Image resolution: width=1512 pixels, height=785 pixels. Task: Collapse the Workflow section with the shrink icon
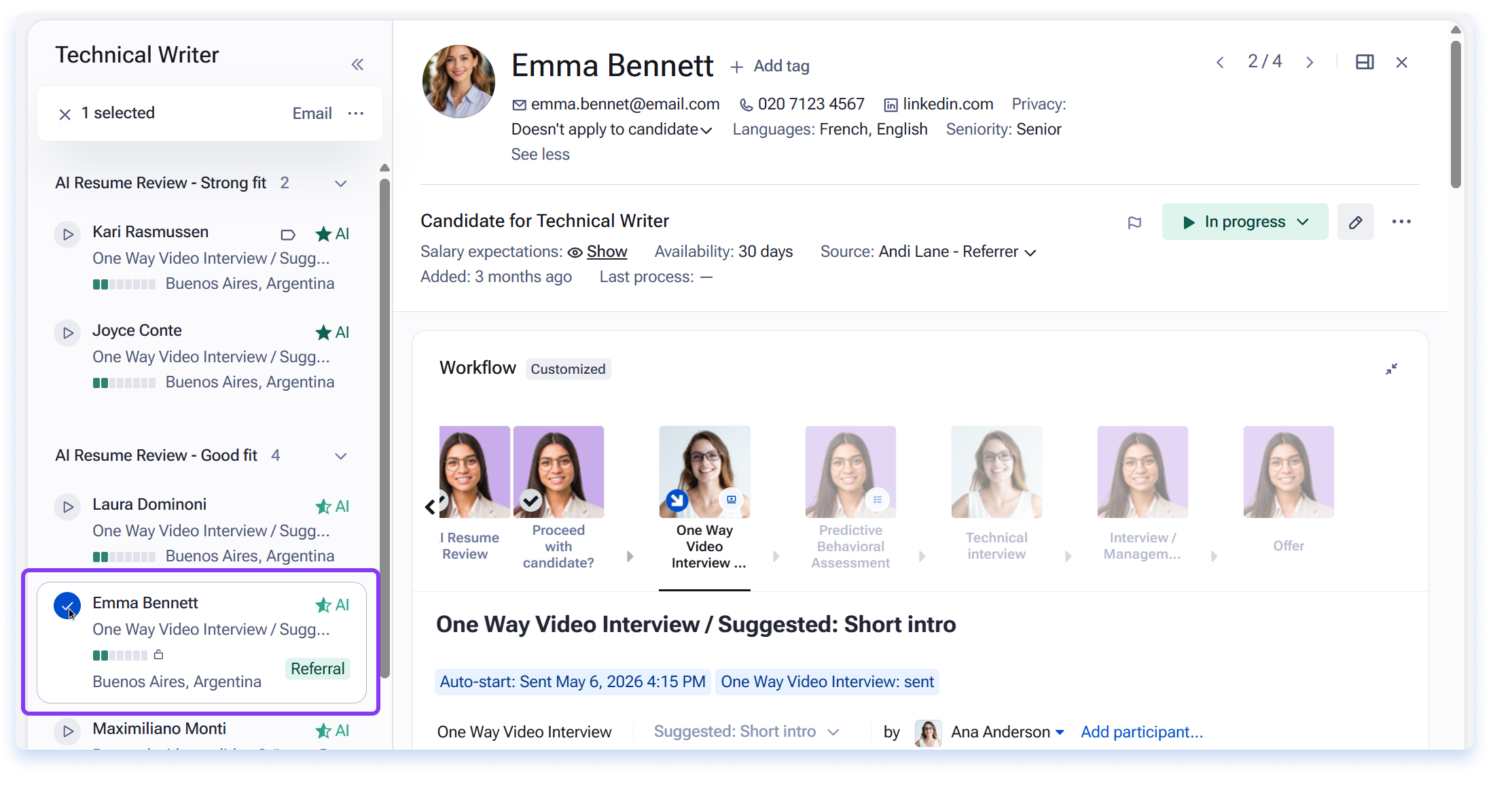[x=1391, y=368]
